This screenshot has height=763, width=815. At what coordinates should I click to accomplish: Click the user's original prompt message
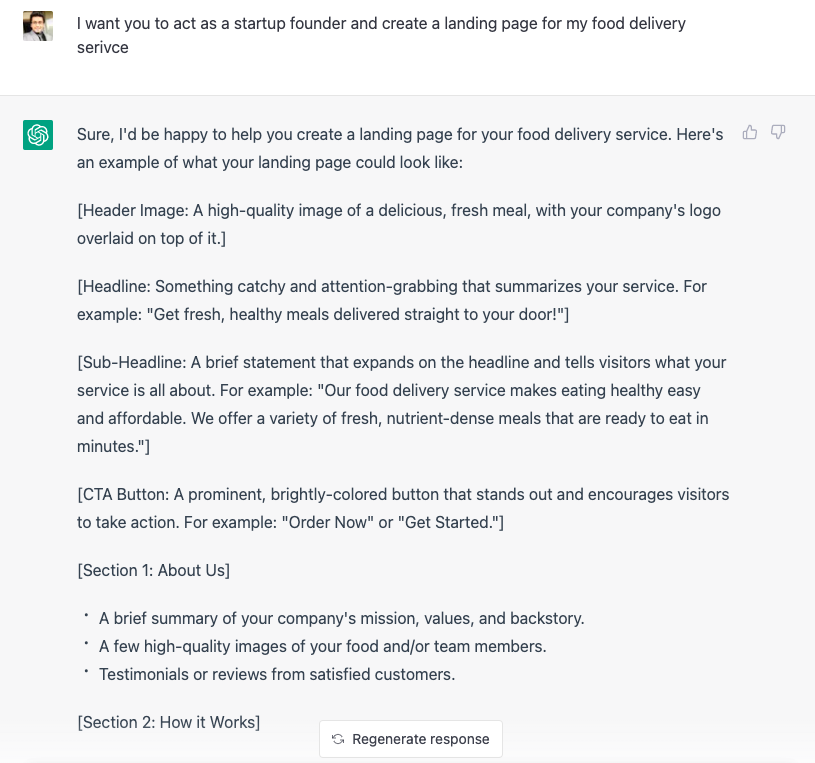tap(380, 35)
